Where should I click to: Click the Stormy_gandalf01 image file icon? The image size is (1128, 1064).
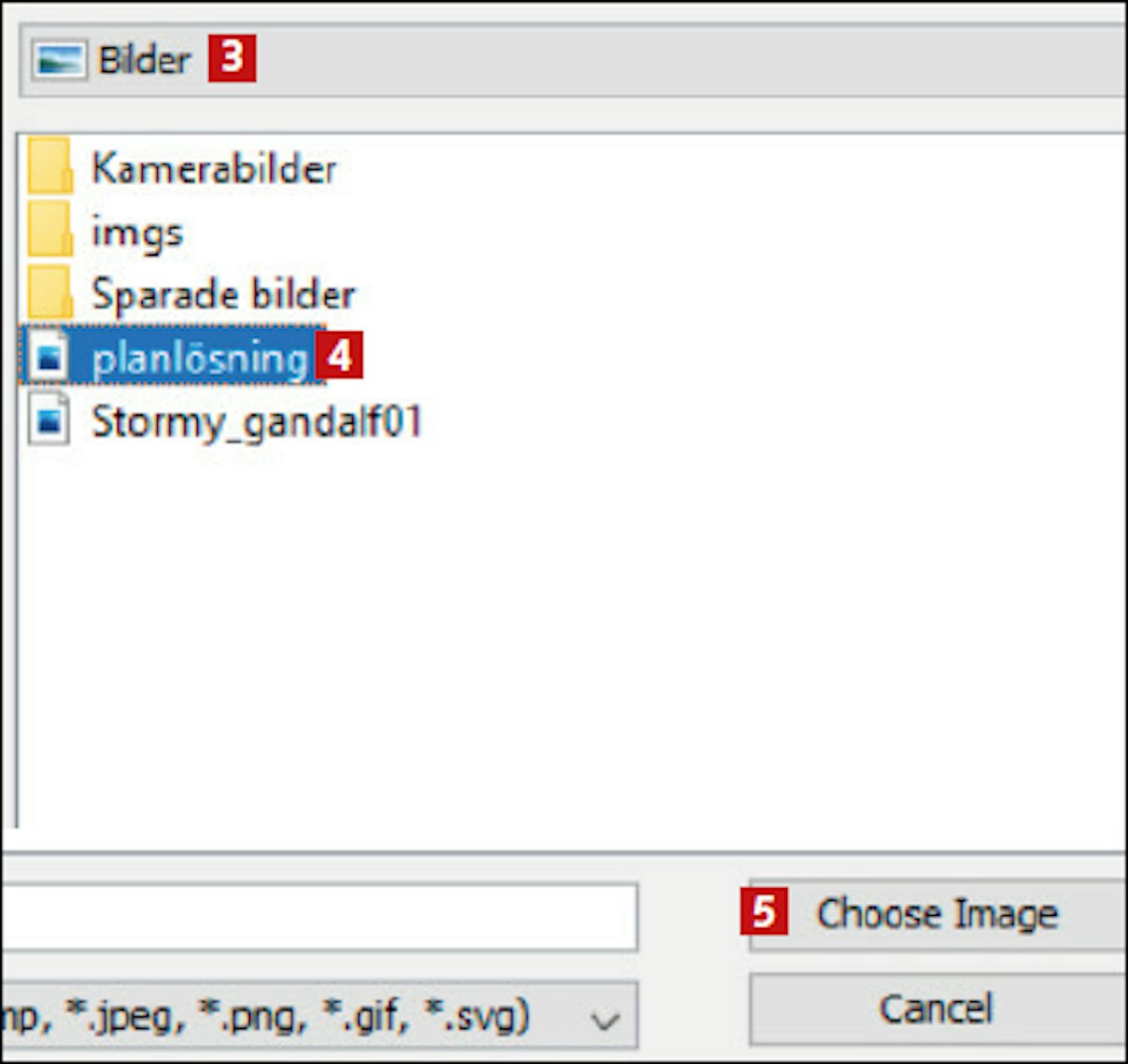pos(50,421)
